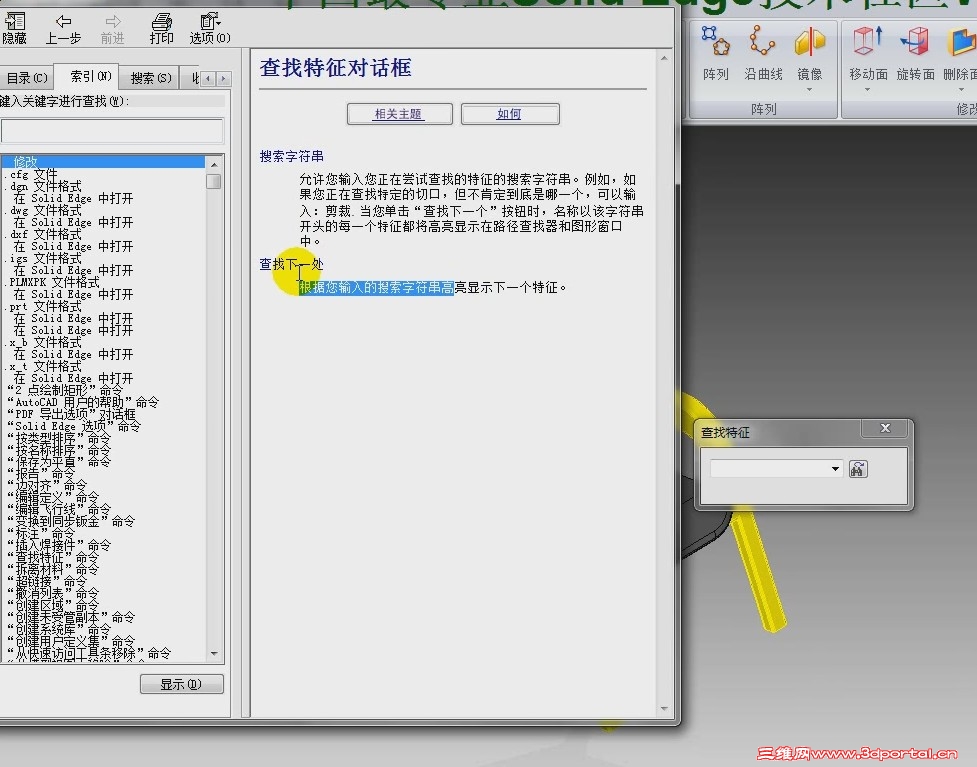Select the “创建未受管副本” 命令 entry

click(x=71, y=617)
